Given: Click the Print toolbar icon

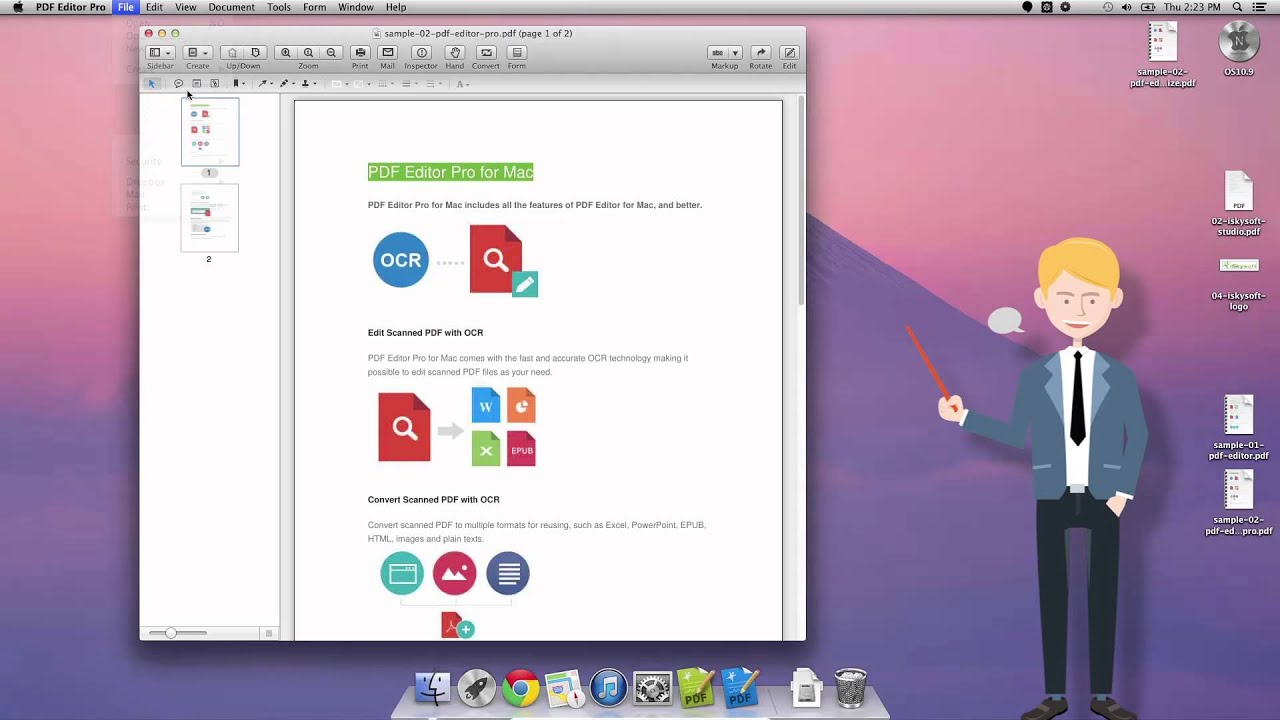Looking at the screenshot, I should [x=360, y=53].
